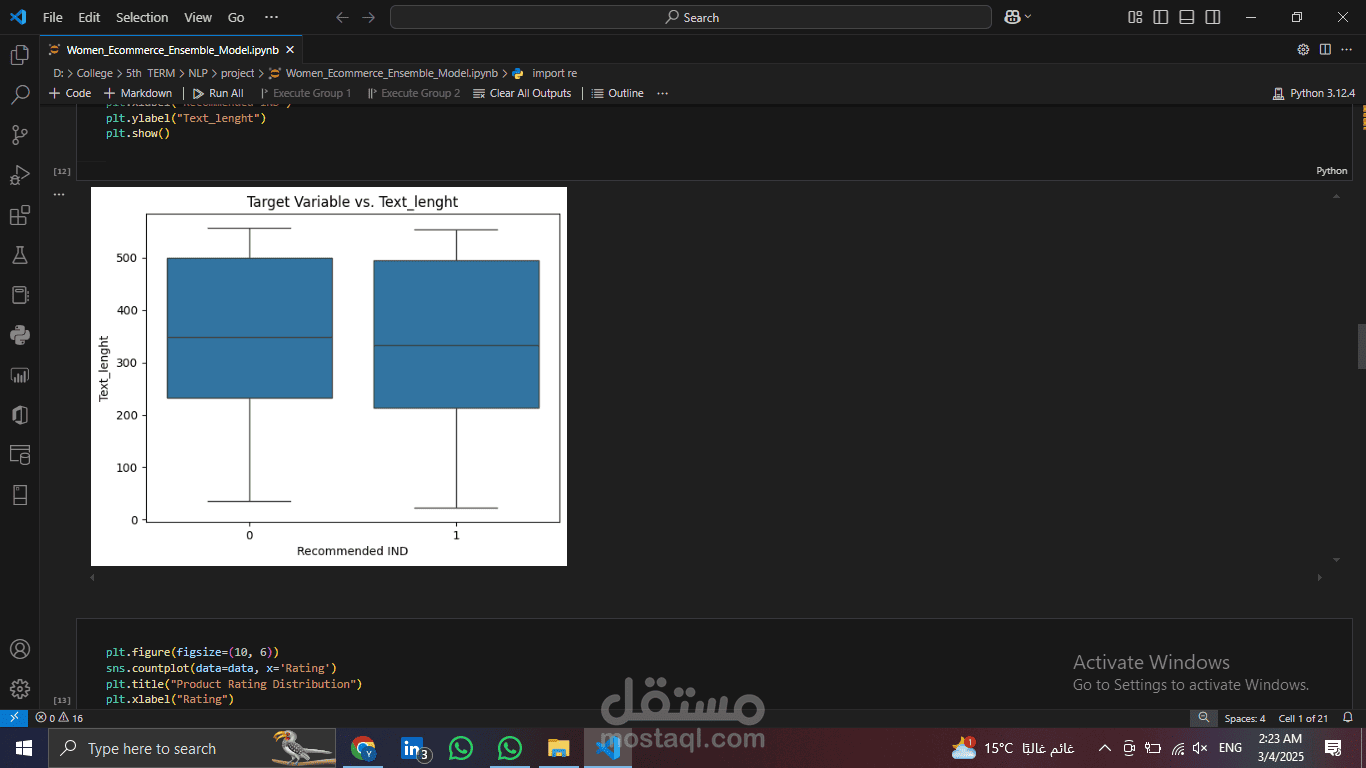Image resolution: width=1366 pixels, height=768 pixels.
Task: Toggle the Primary Side Bar
Action: [x=1161, y=17]
